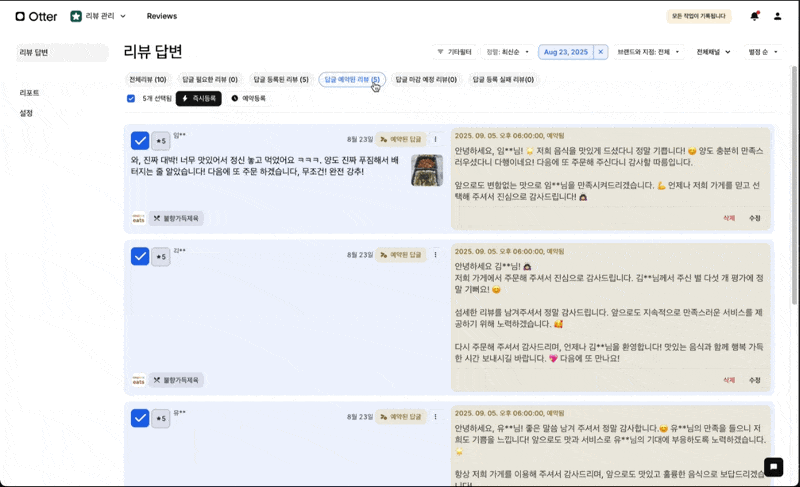The height and width of the screenshot is (487, 800).
Task: Click the 불향가득제육 store tag on 임** review
Action: (x=176, y=218)
